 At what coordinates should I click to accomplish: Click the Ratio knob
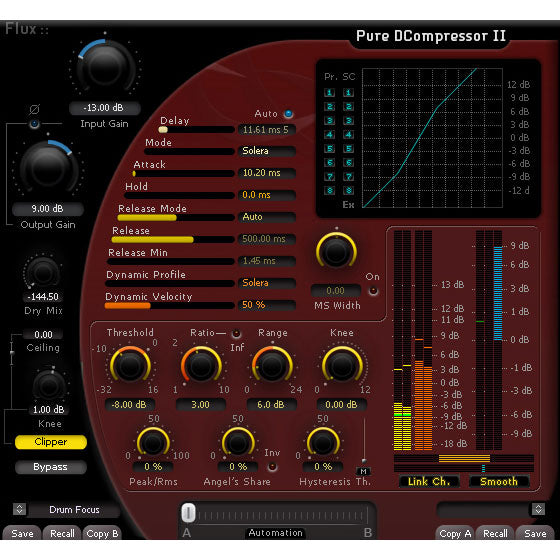coord(201,366)
